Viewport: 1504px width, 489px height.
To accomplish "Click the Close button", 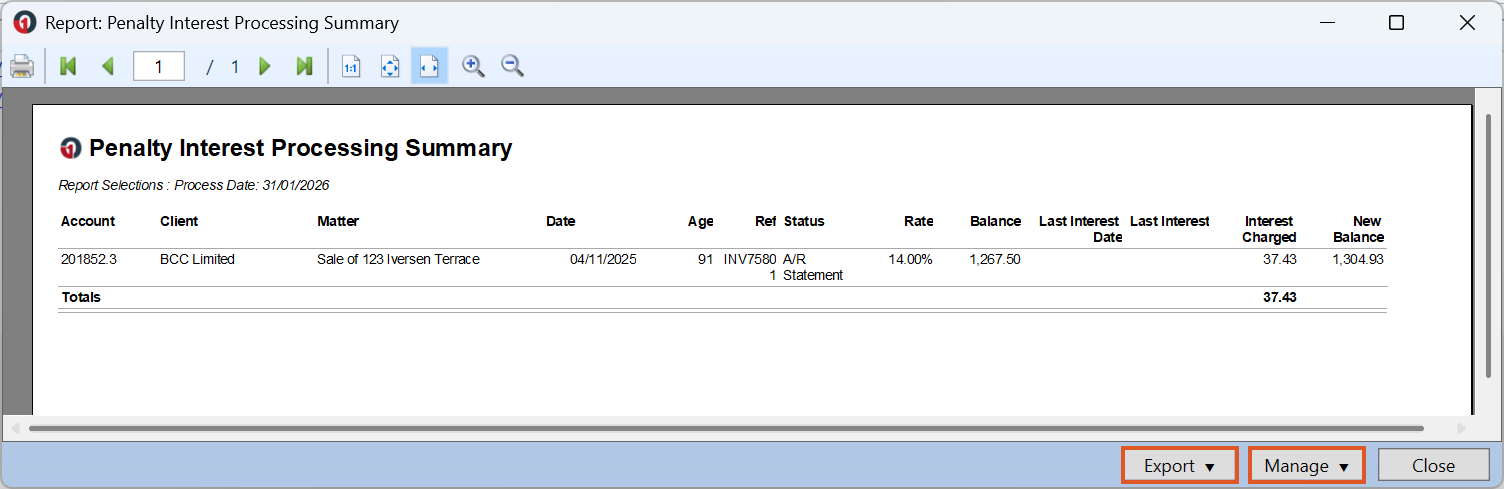I will 1433,466.
